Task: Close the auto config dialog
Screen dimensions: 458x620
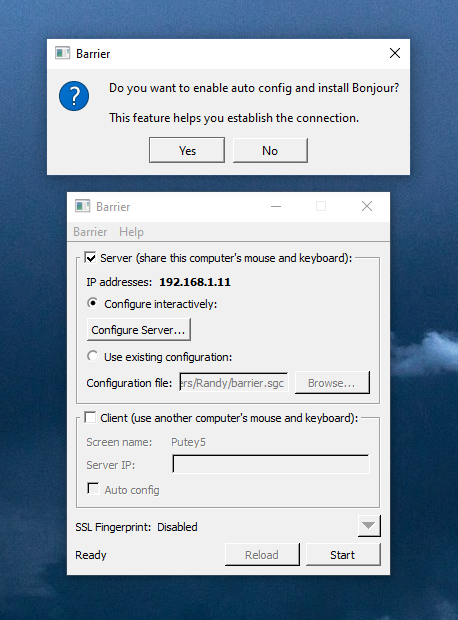Action: 395,53
